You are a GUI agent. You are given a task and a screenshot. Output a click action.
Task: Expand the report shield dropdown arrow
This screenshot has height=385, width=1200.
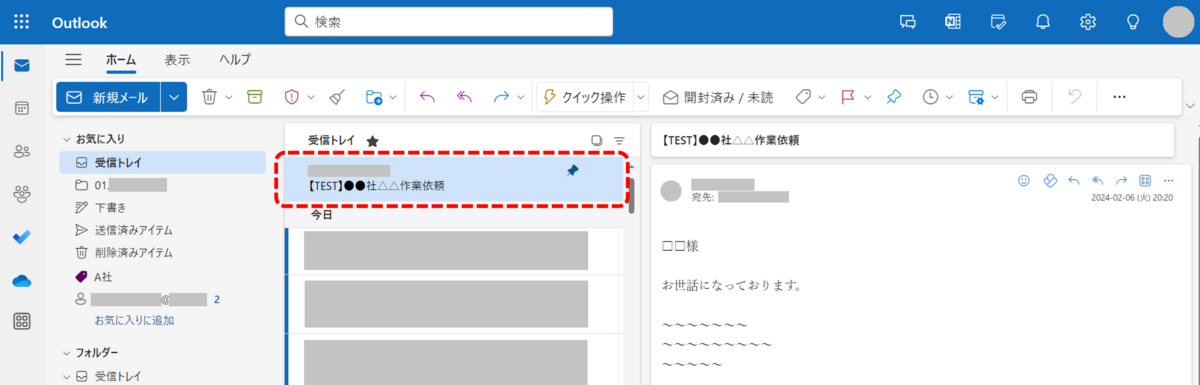click(x=311, y=97)
